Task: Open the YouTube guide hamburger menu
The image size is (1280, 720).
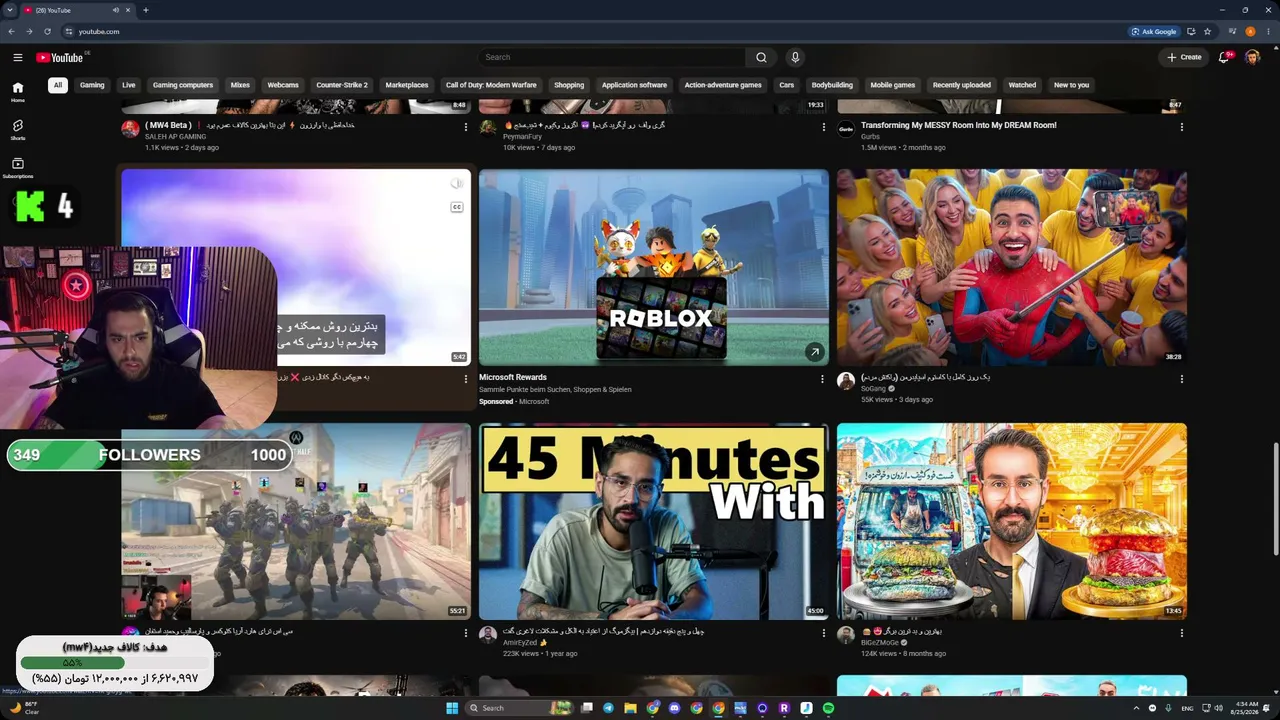Action: coord(17,57)
